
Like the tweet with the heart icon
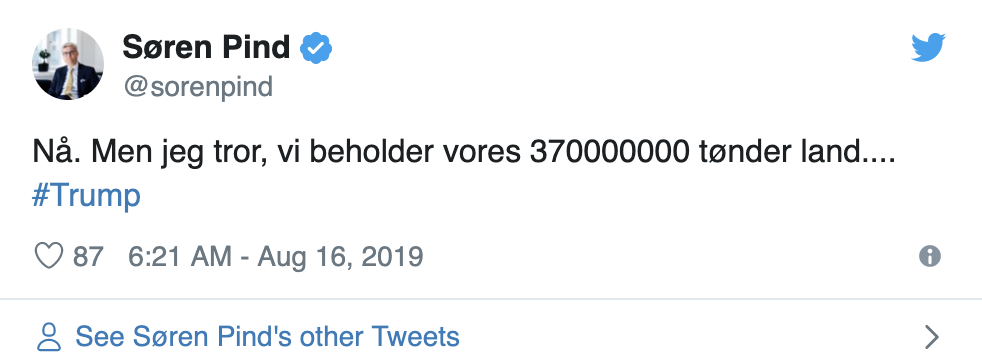tap(48, 256)
